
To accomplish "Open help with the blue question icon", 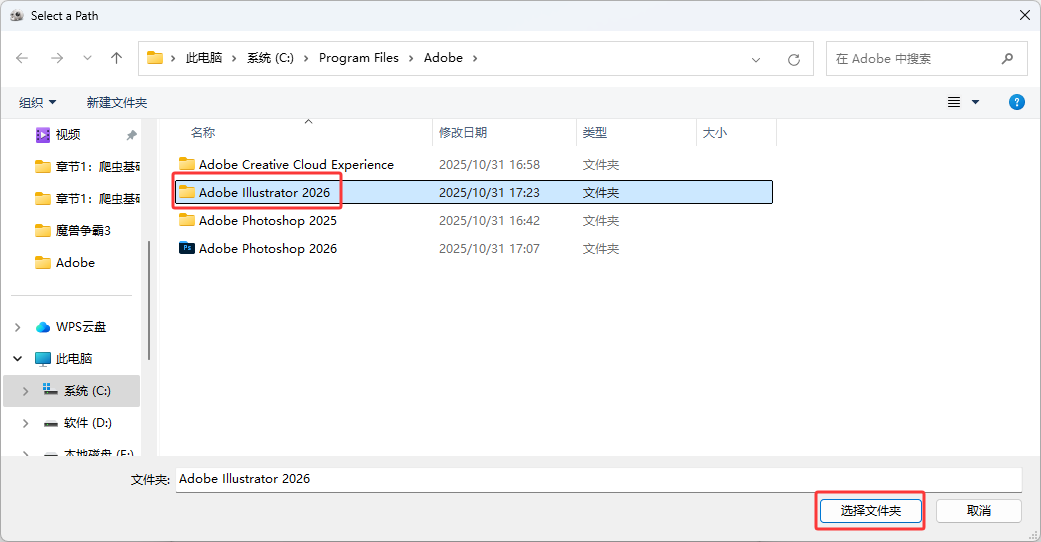I will click(1016, 102).
